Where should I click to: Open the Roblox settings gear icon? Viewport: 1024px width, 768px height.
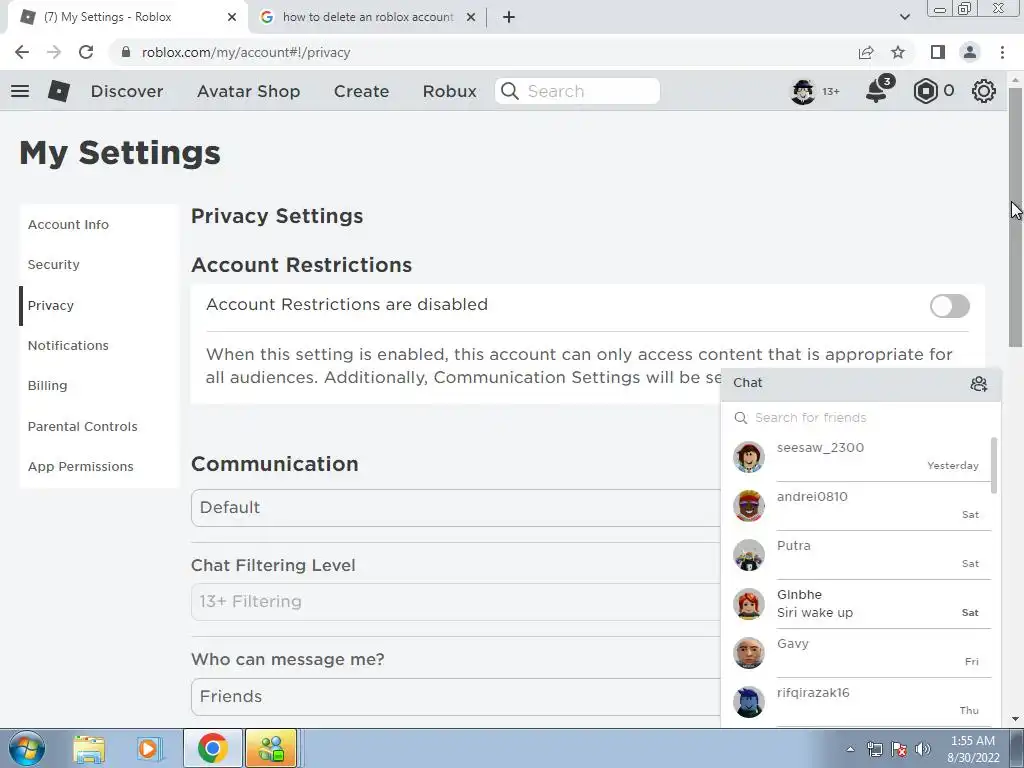(984, 91)
